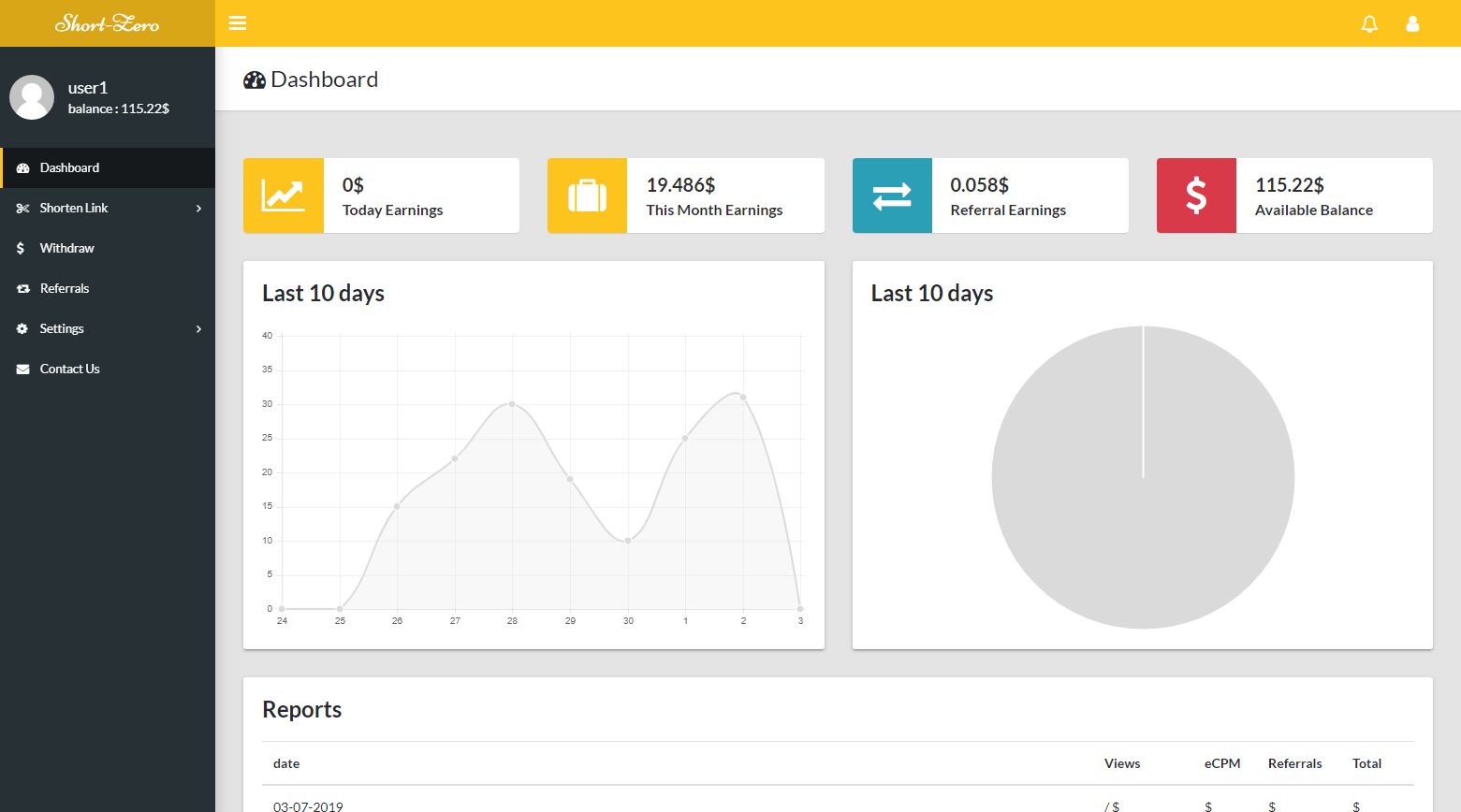Select Contact Us in the sidebar
This screenshot has width=1461, height=812.
[x=69, y=369]
